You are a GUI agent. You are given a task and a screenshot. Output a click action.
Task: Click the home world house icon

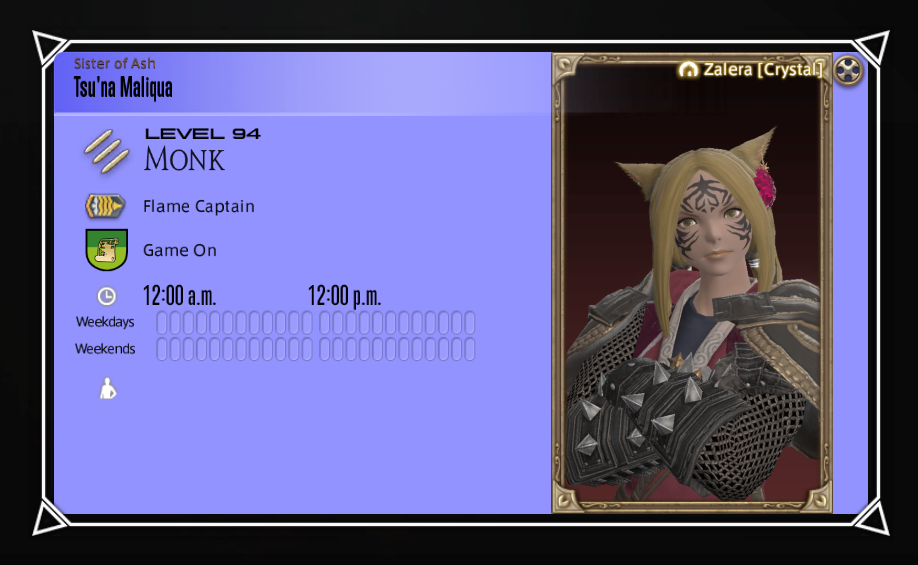coord(688,70)
